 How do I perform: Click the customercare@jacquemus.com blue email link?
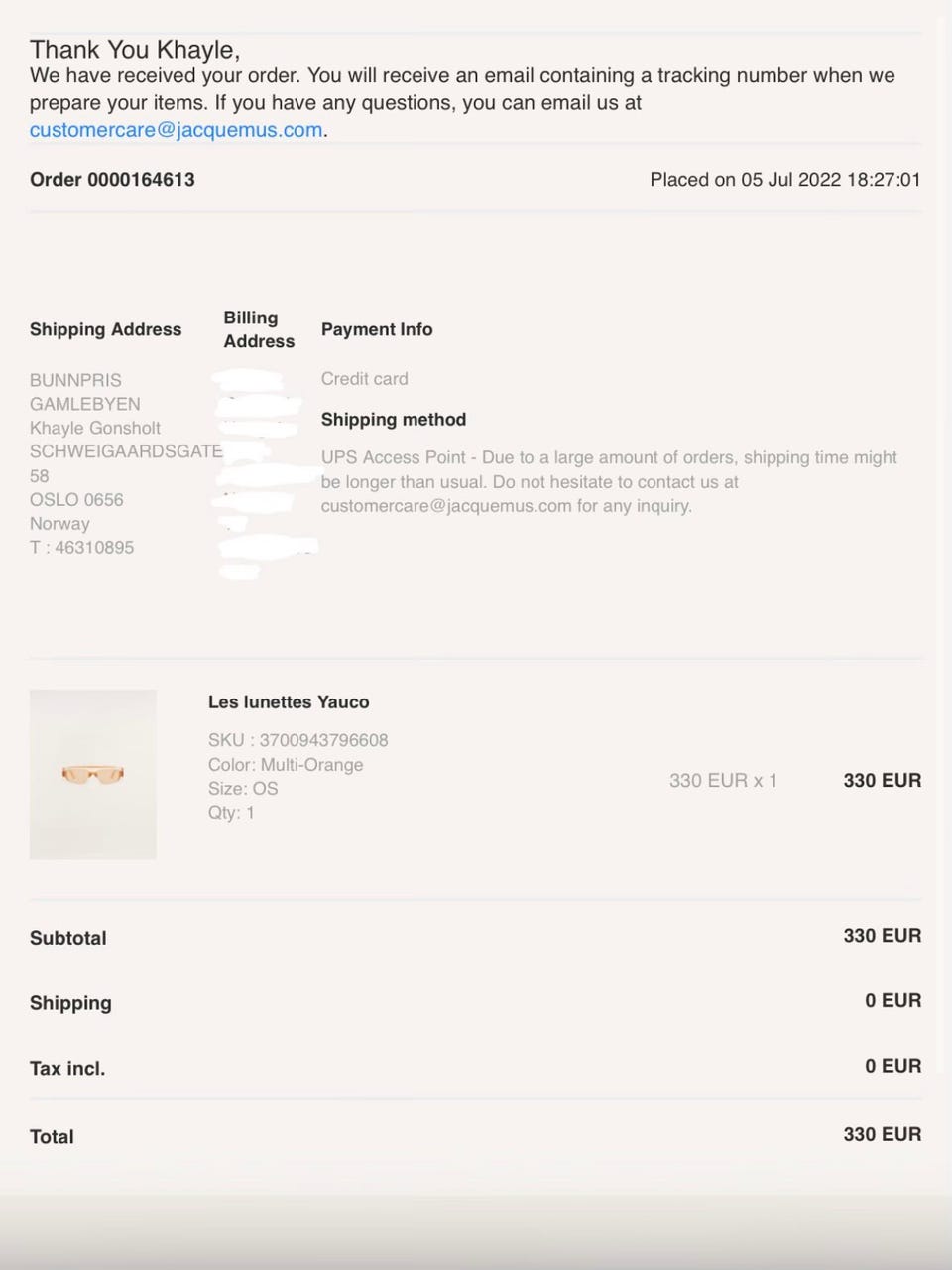[x=176, y=130]
